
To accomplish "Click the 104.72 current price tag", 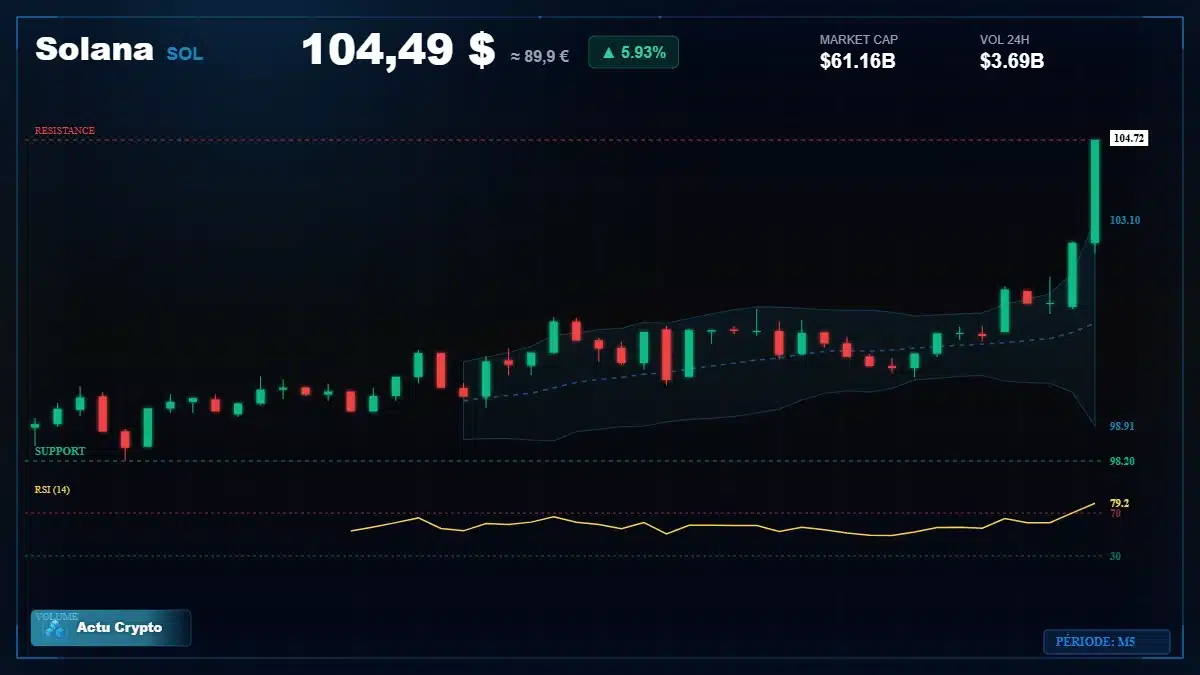I will (x=1128, y=139).
